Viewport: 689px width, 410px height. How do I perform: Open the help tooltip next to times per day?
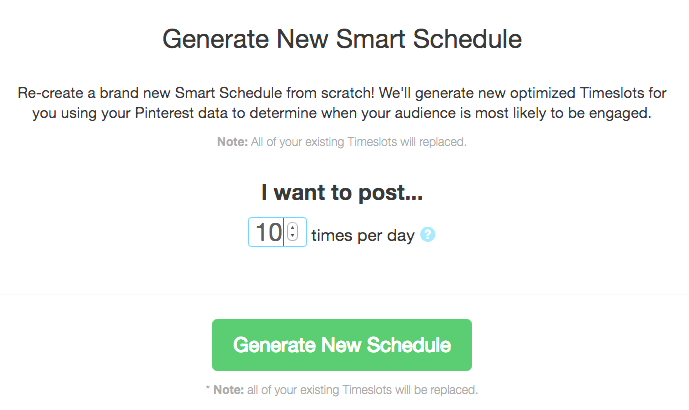(428, 235)
